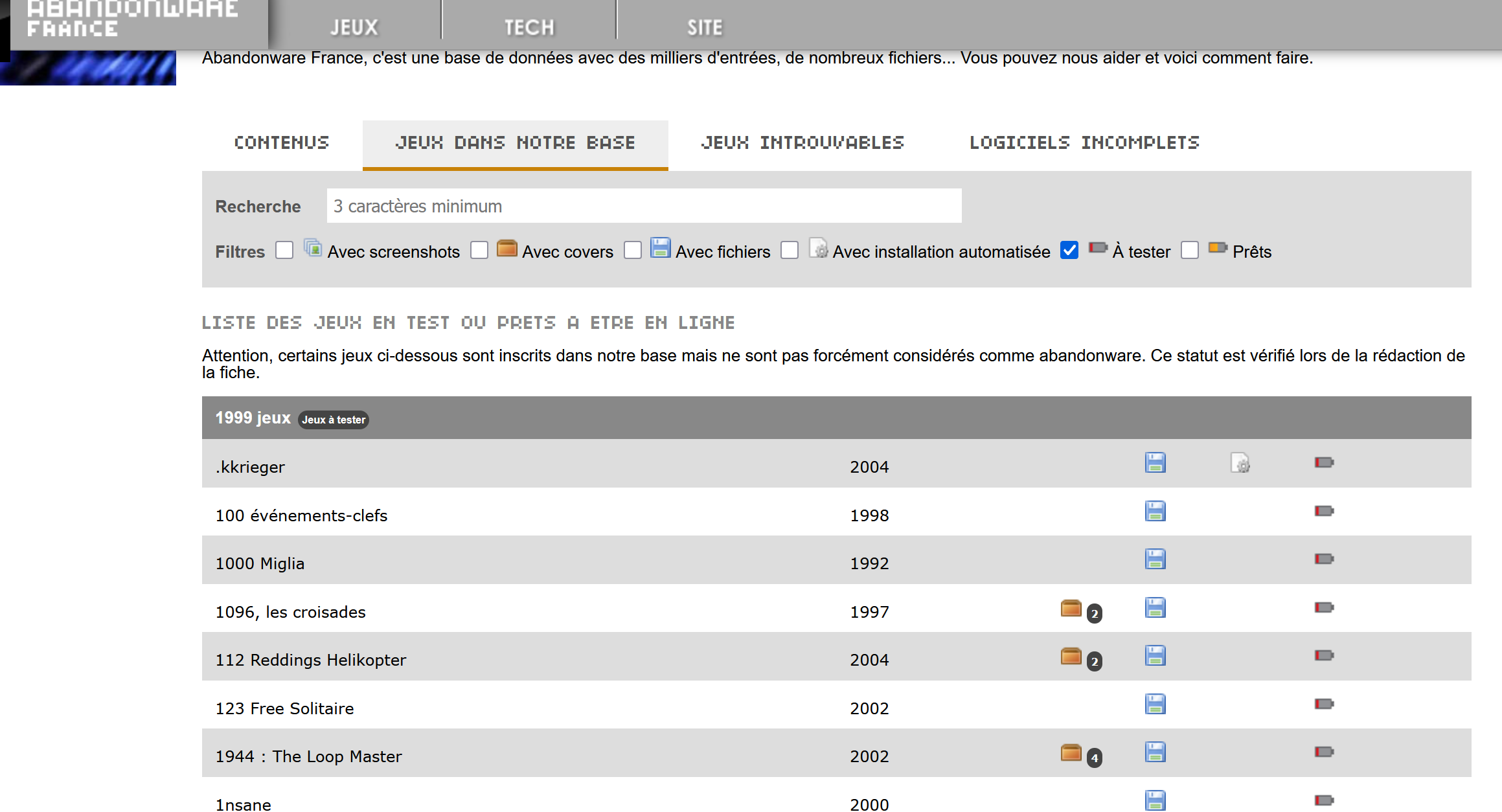The height and width of the screenshot is (812, 1502).
Task: Open the SITE menu in the header
Action: 705,27
